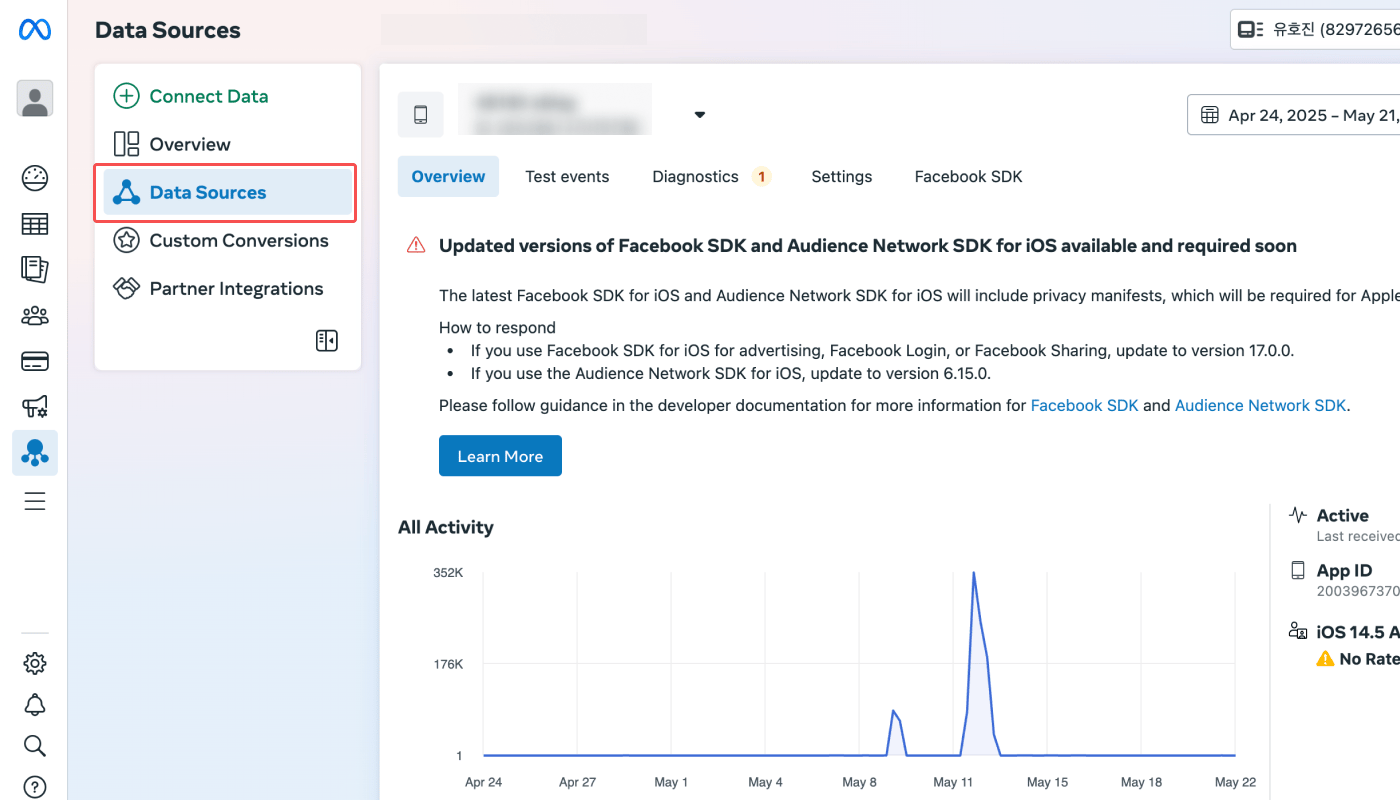Open Custom Conversions
The width and height of the screenshot is (1400, 800).
point(228,241)
